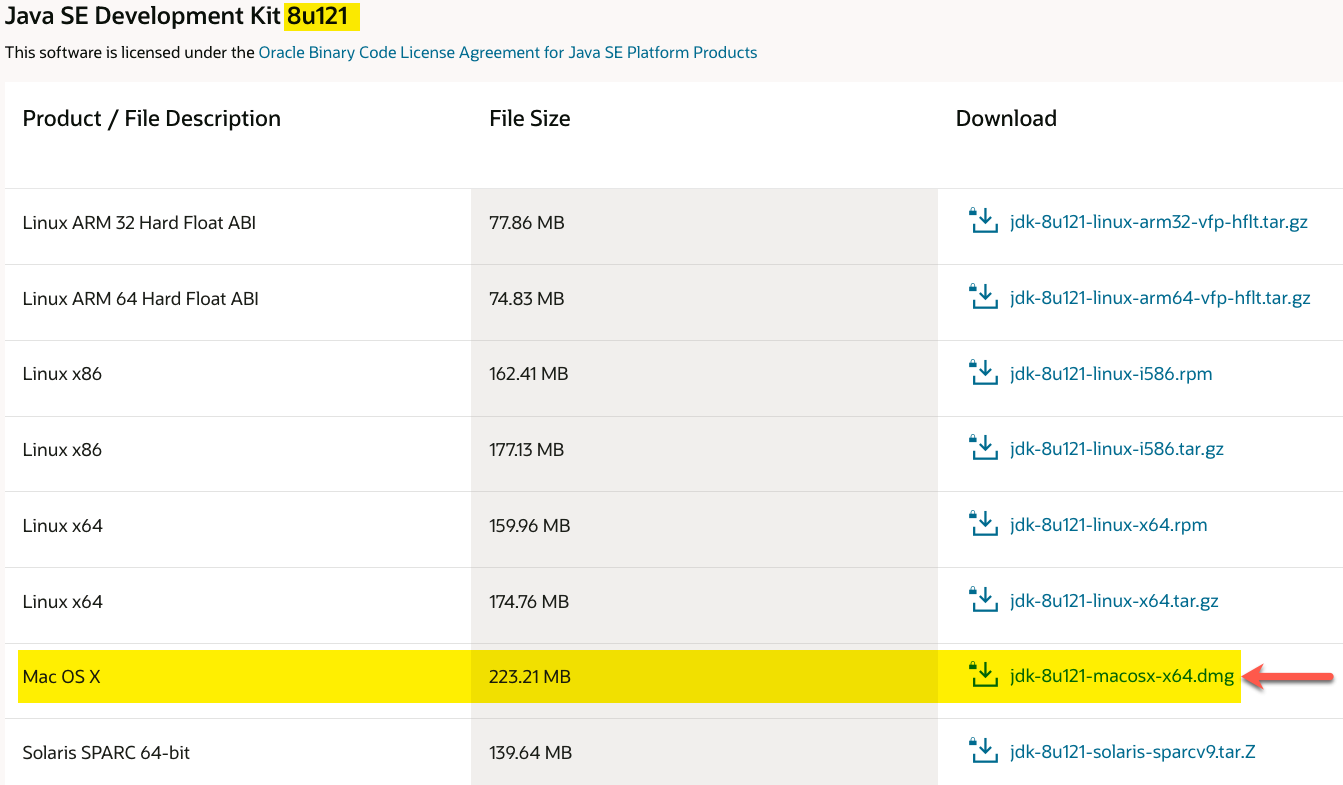Click download icon beside solaris-sparcv9.tar.Z
Image resolution: width=1343 pixels, height=785 pixels.
pyautogui.click(x=984, y=751)
